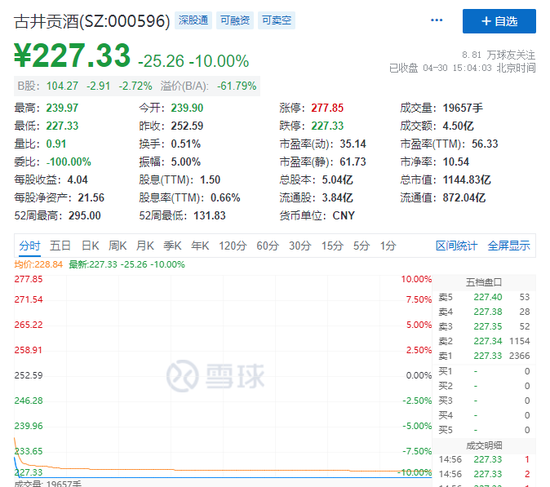Click the 卖1 order row with 2366
Screen dimensions: 550x487
pos(484,356)
